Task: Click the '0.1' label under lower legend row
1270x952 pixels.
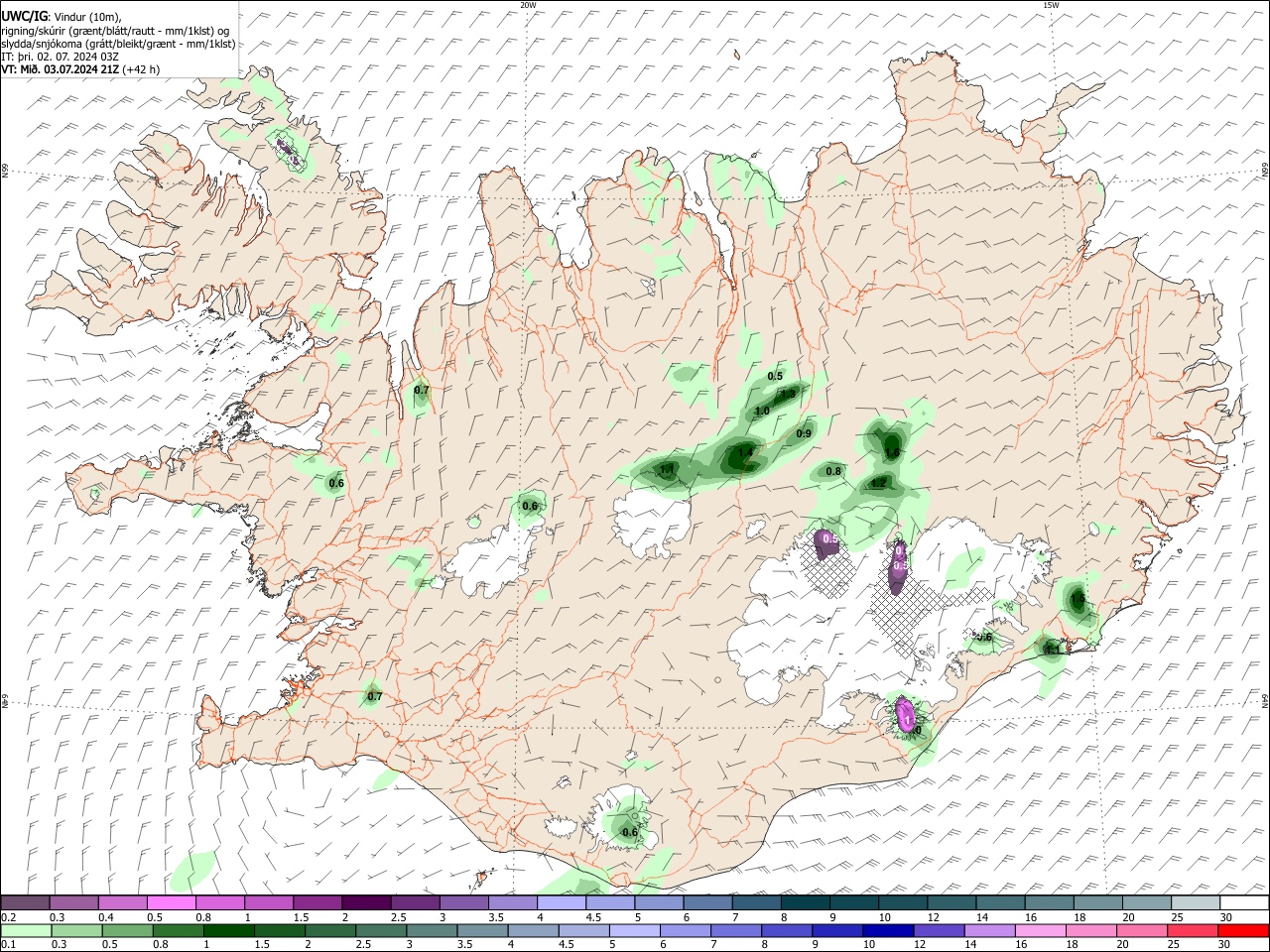Action: (9, 944)
